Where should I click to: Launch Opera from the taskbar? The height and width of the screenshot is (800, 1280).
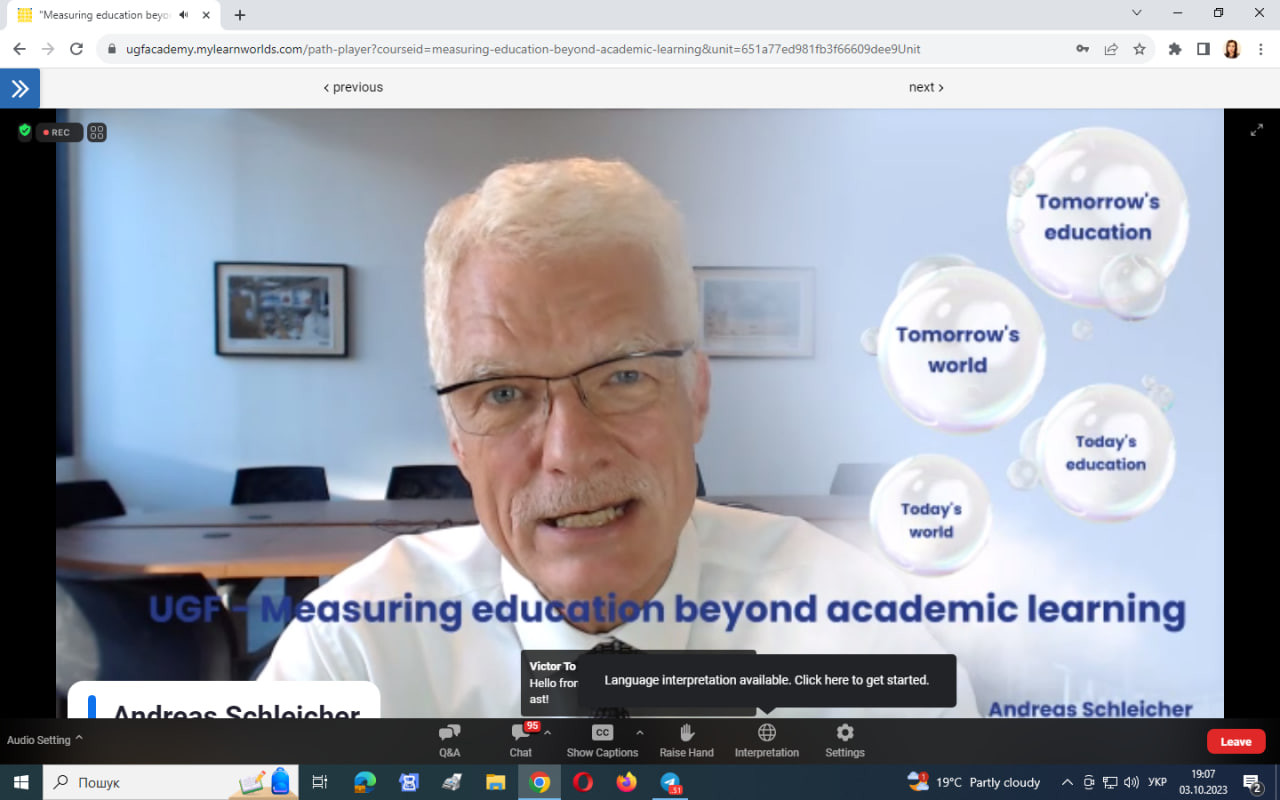click(582, 782)
